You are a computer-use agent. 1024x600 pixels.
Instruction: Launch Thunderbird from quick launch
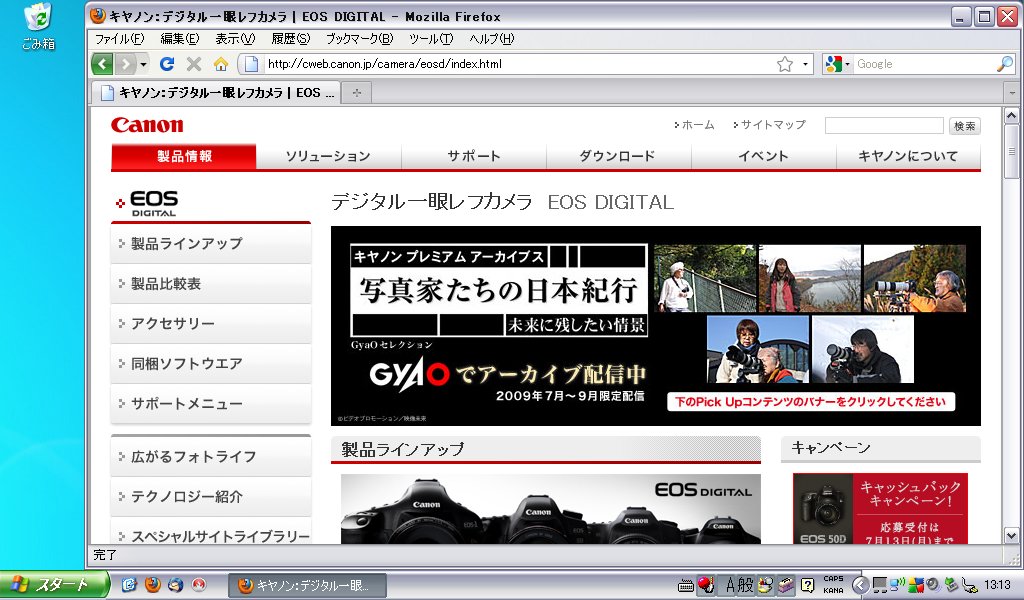click(x=175, y=585)
